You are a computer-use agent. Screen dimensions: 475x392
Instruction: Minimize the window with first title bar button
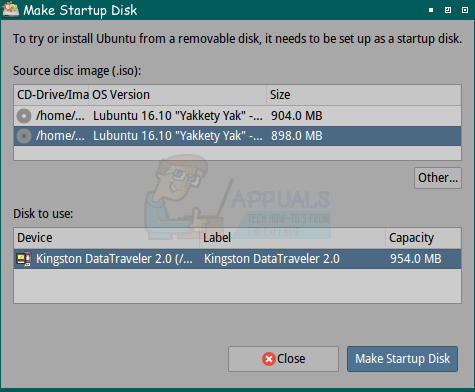tap(431, 10)
